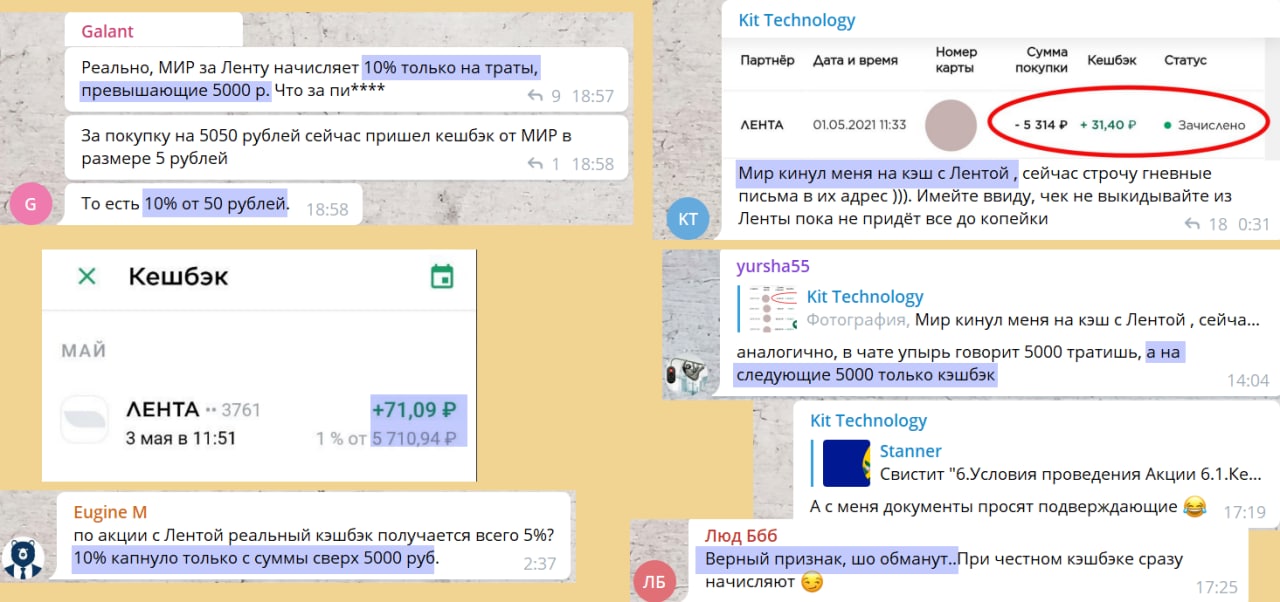Click the 2:37 timestamp

(x=540, y=563)
